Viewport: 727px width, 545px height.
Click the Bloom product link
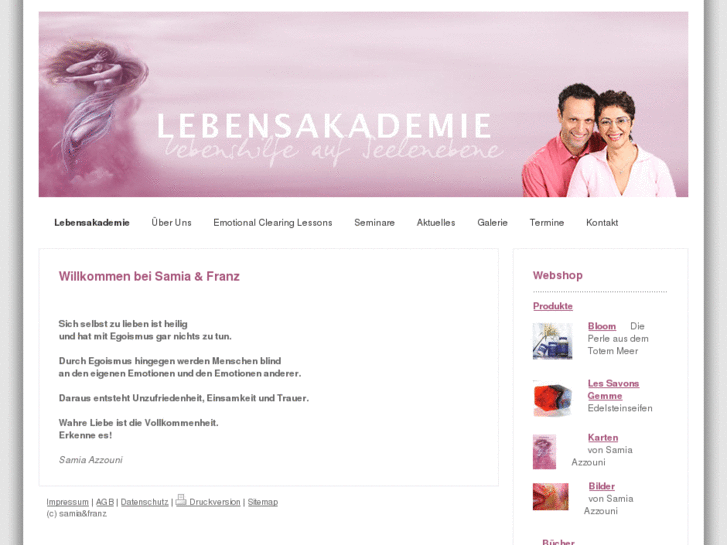tap(602, 326)
